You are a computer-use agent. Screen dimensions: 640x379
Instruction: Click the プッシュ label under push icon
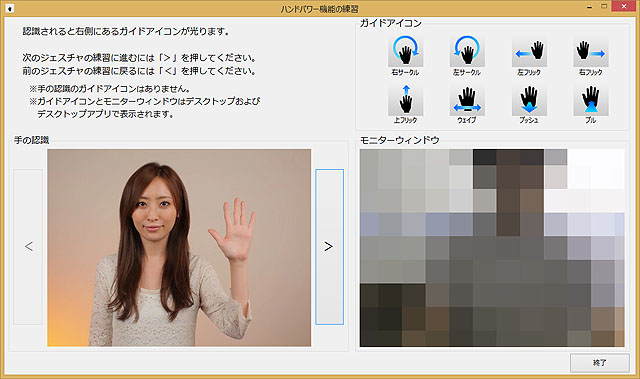[x=529, y=120]
